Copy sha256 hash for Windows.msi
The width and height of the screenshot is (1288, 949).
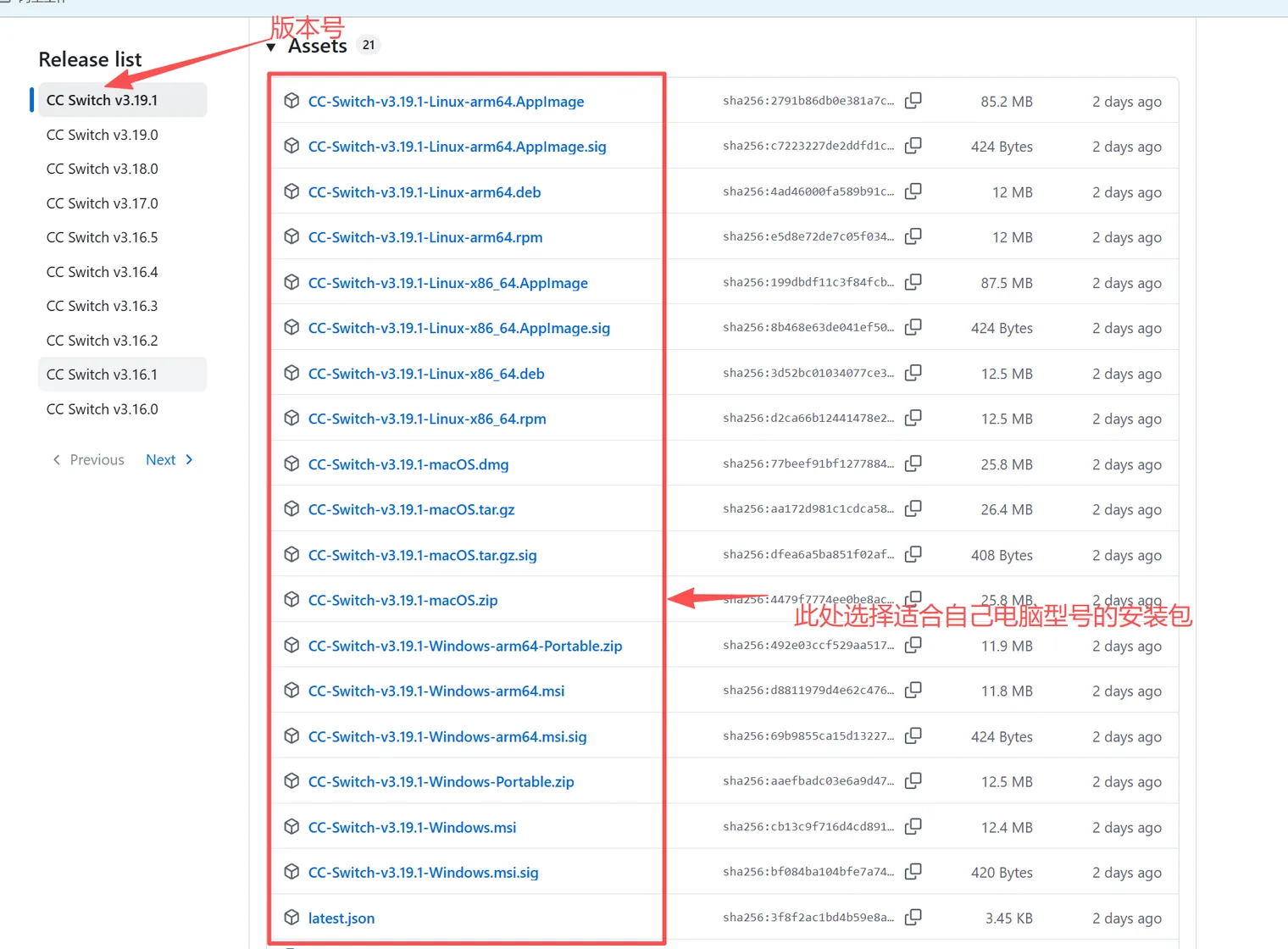[x=913, y=826]
